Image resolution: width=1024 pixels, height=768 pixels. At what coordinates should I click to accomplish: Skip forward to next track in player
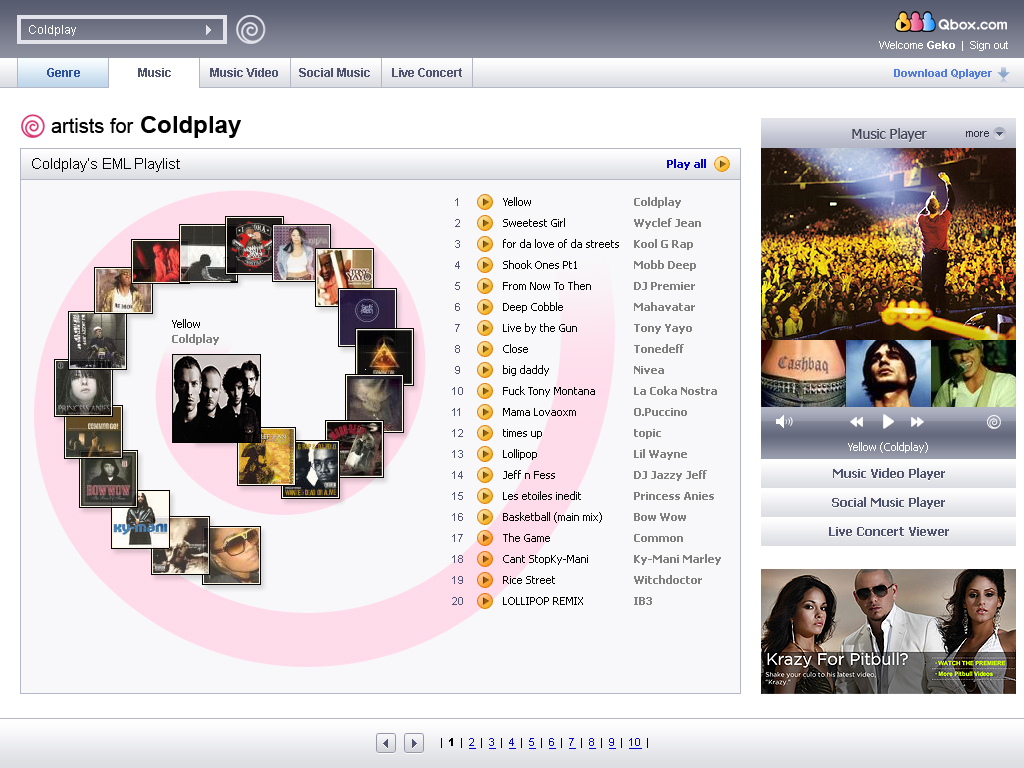(917, 422)
